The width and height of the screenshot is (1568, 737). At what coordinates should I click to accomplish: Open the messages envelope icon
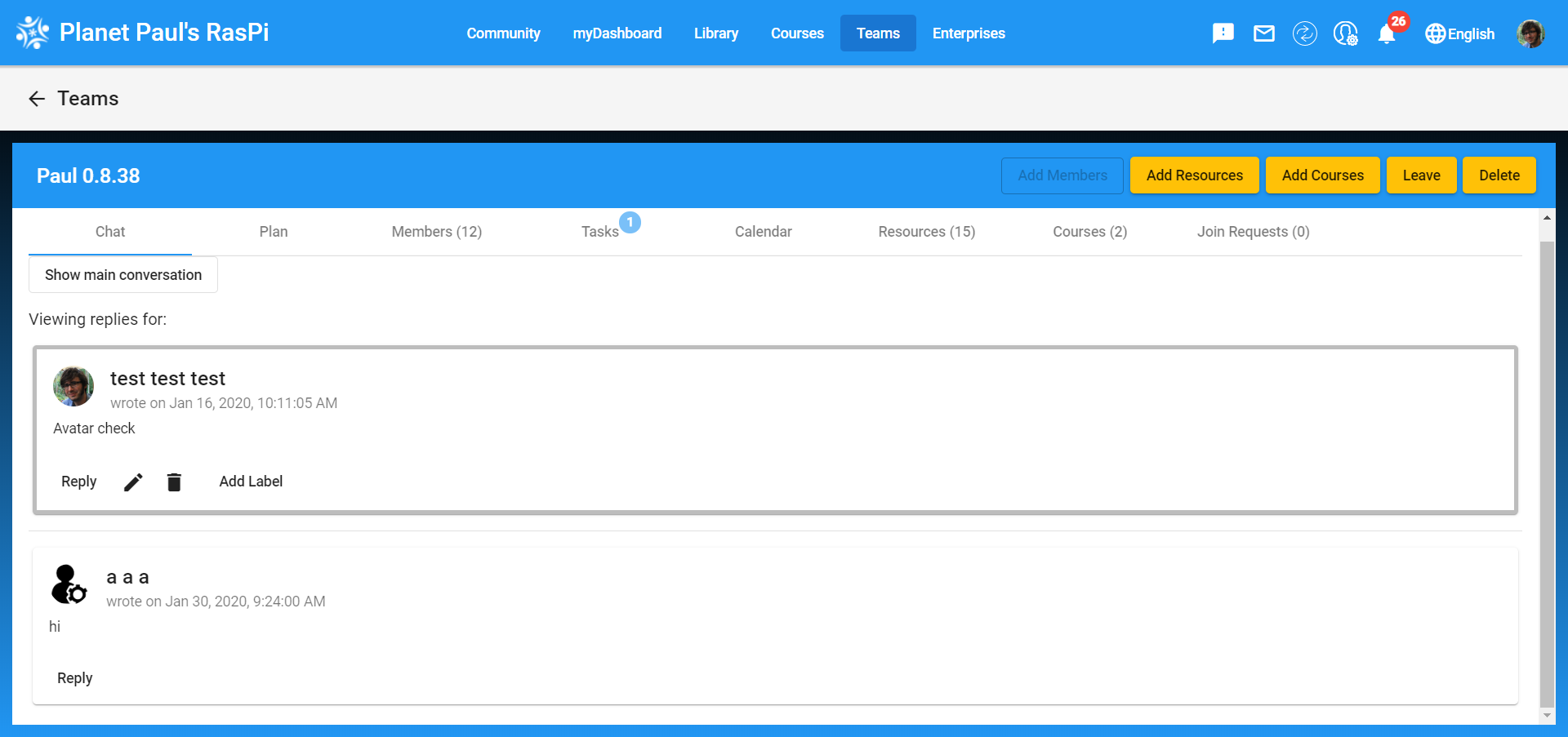click(1263, 33)
